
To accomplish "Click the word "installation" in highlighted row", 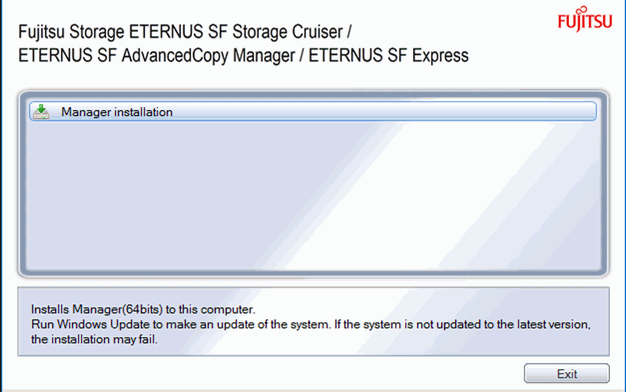I will pos(143,112).
